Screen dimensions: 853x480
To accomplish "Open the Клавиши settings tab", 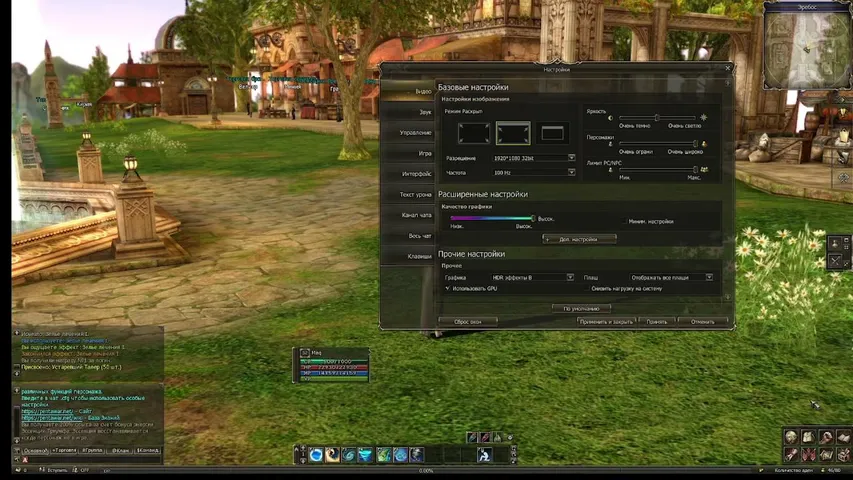I will click(407, 256).
